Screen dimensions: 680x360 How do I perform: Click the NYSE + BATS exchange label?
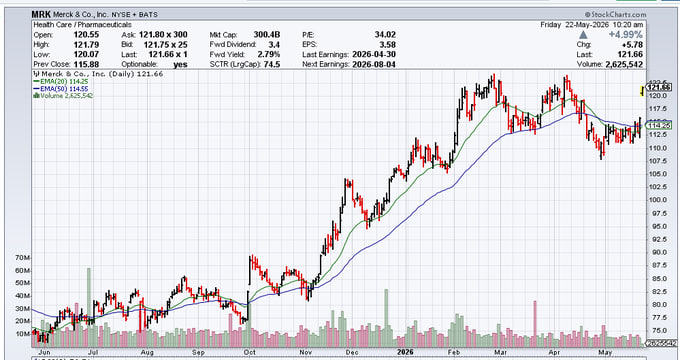134,15
